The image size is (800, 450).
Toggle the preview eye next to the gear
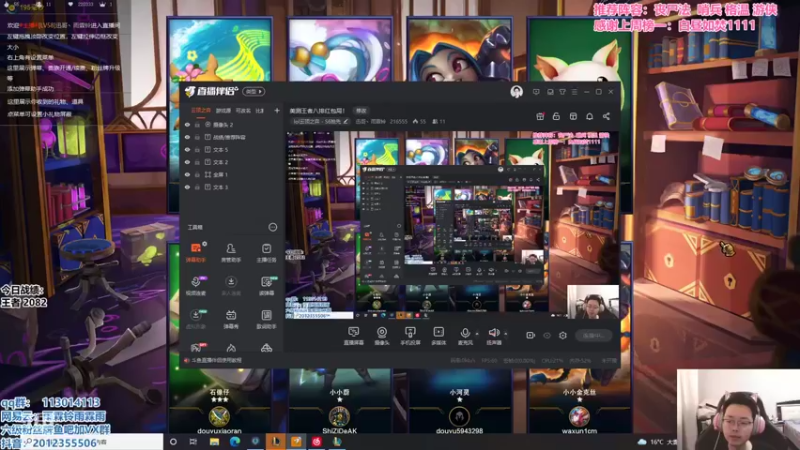547,335
